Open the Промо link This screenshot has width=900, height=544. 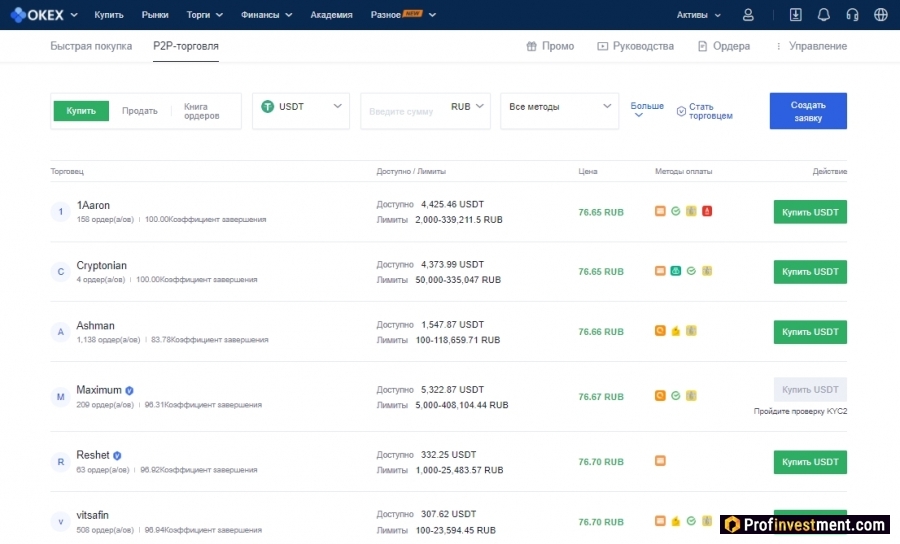tap(550, 46)
